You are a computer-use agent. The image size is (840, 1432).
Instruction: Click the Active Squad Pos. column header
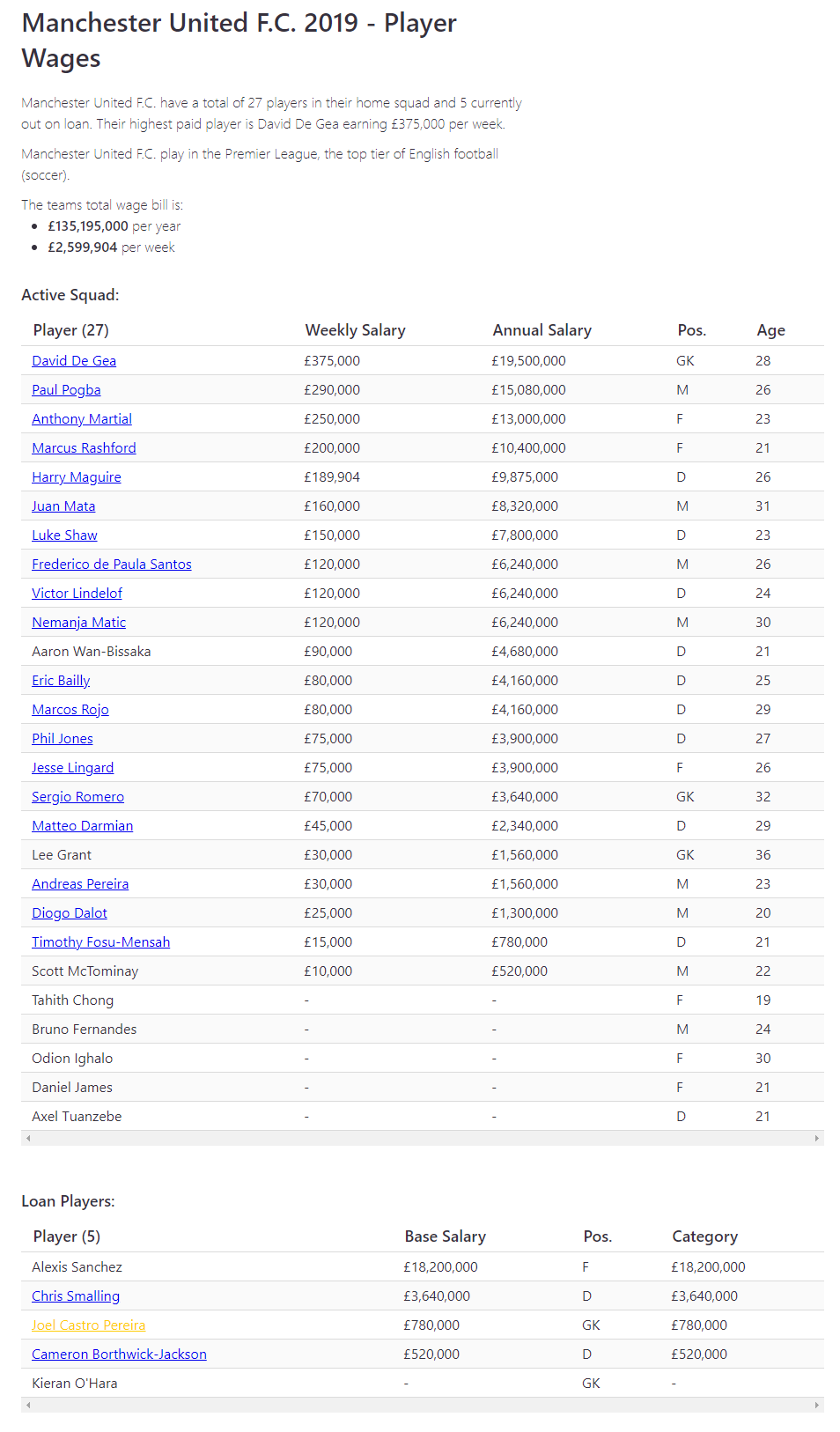[x=691, y=330]
